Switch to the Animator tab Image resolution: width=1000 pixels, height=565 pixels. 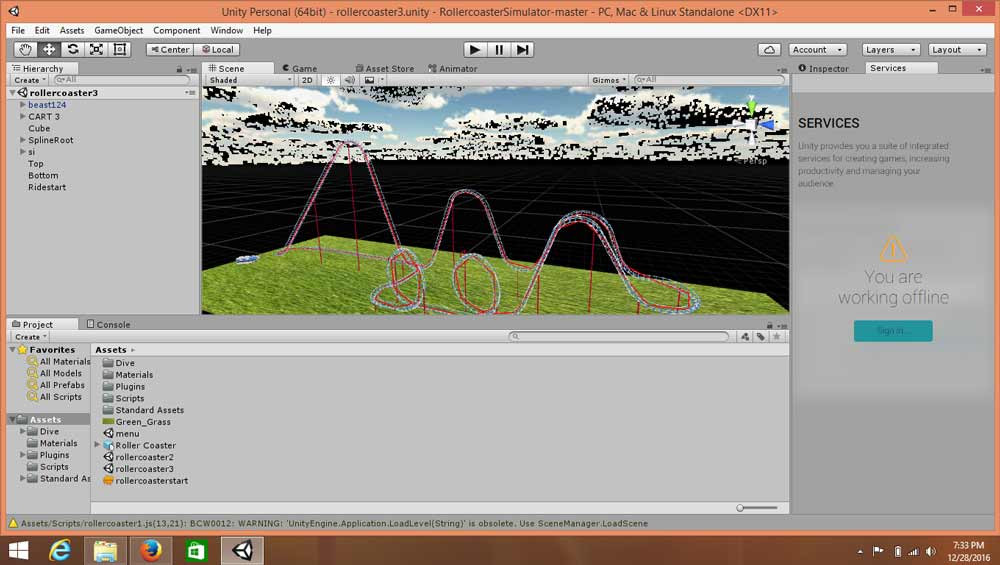pos(453,68)
